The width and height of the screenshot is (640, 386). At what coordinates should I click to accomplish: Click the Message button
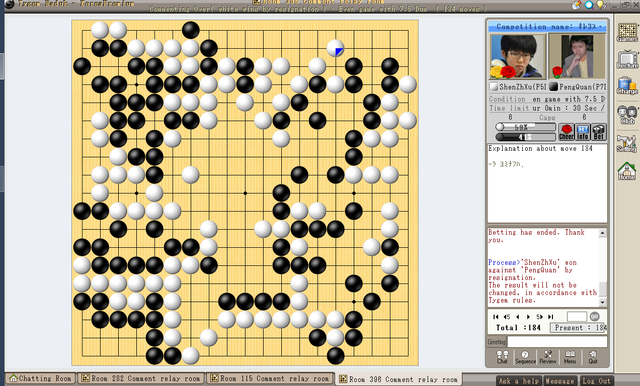pyautogui.click(x=560, y=381)
